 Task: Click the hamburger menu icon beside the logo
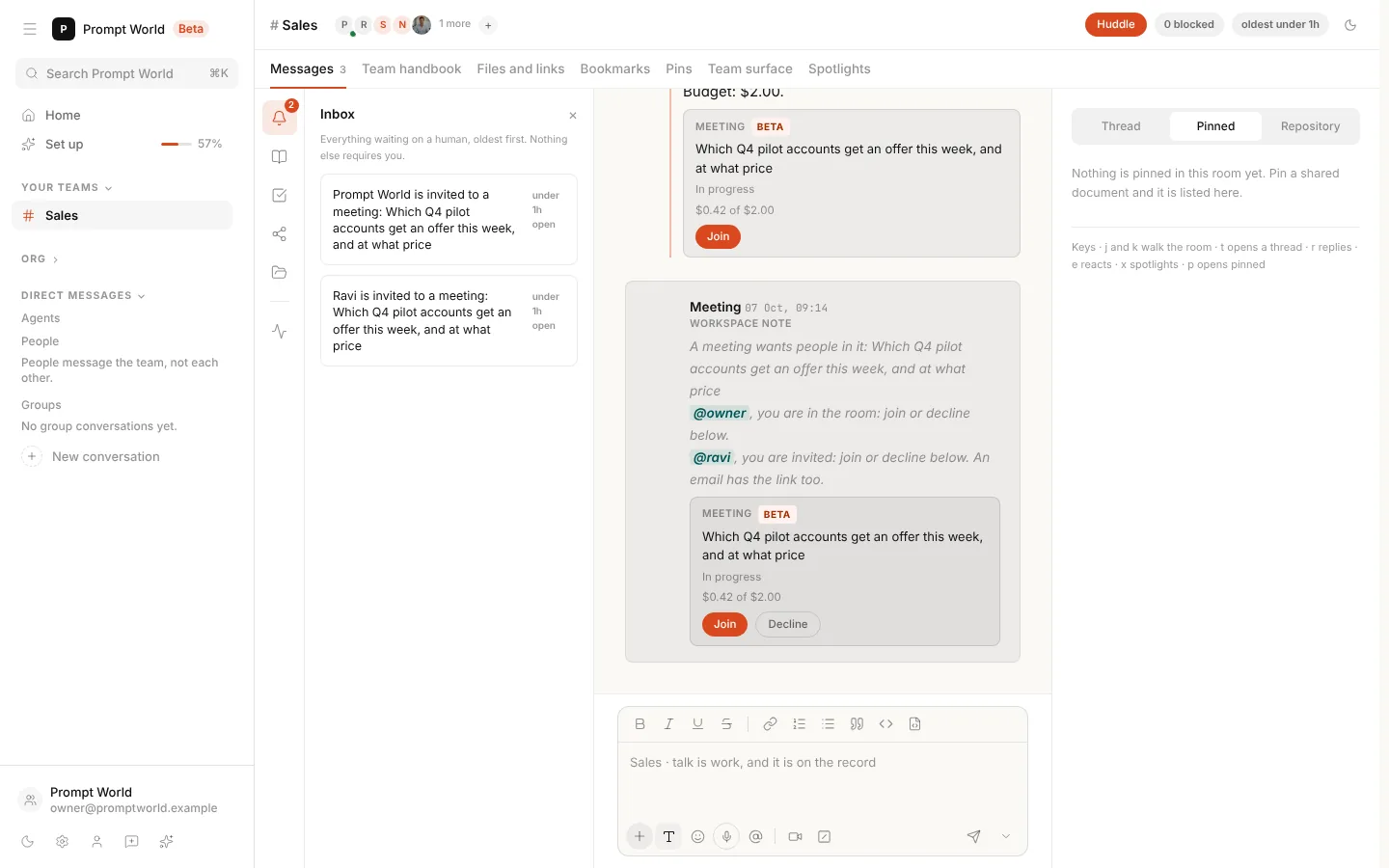point(30,29)
